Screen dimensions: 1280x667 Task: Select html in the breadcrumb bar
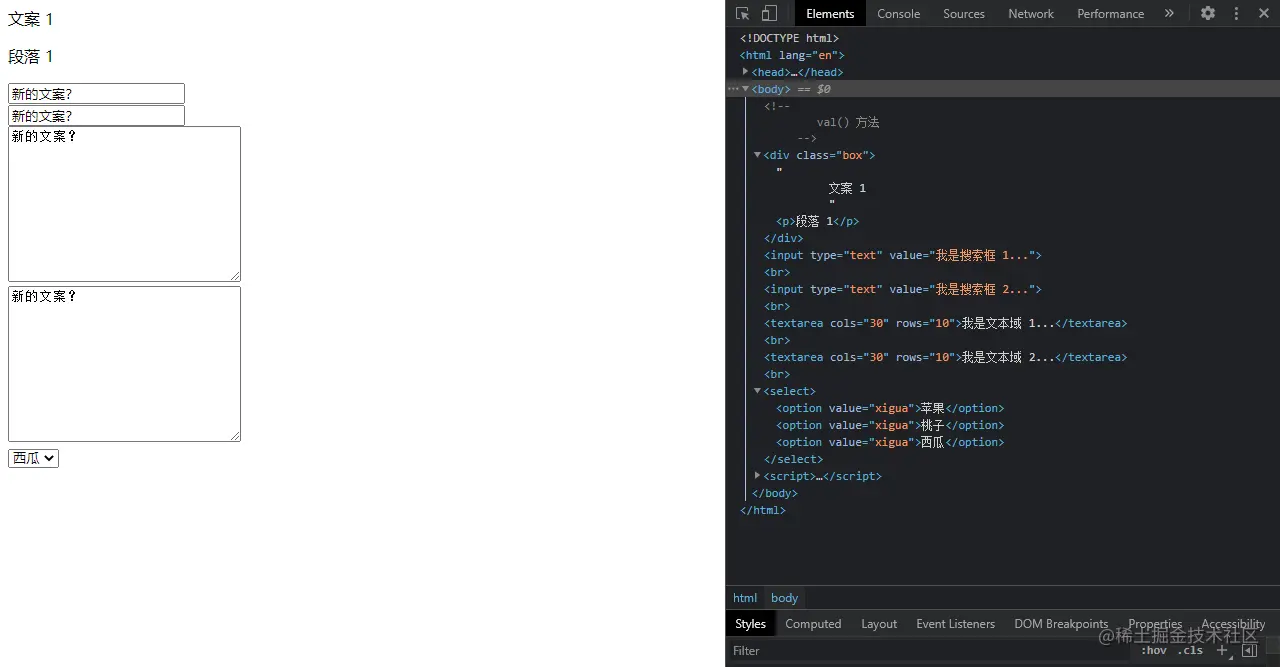[745, 597]
